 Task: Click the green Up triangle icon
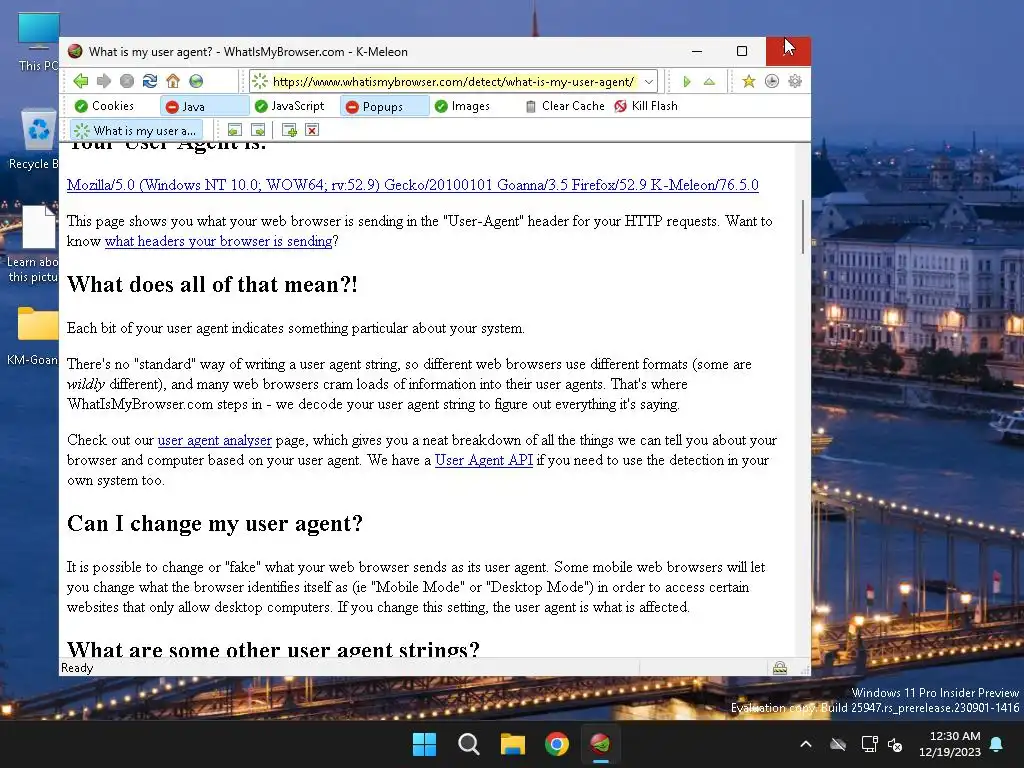[x=709, y=82]
